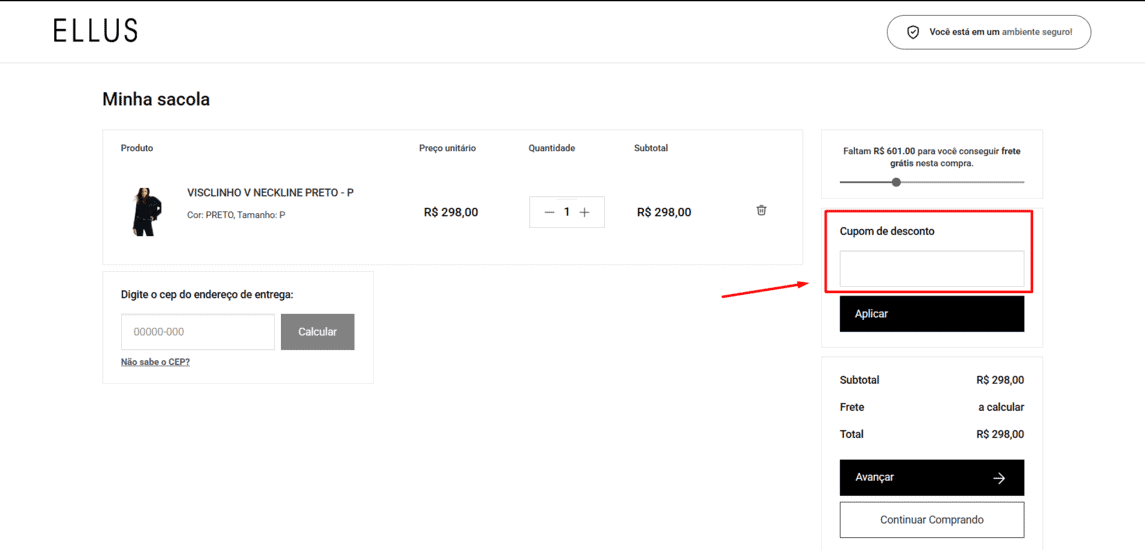Click the Total label in summary
This screenshot has width=1145, height=550.
(851, 434)
